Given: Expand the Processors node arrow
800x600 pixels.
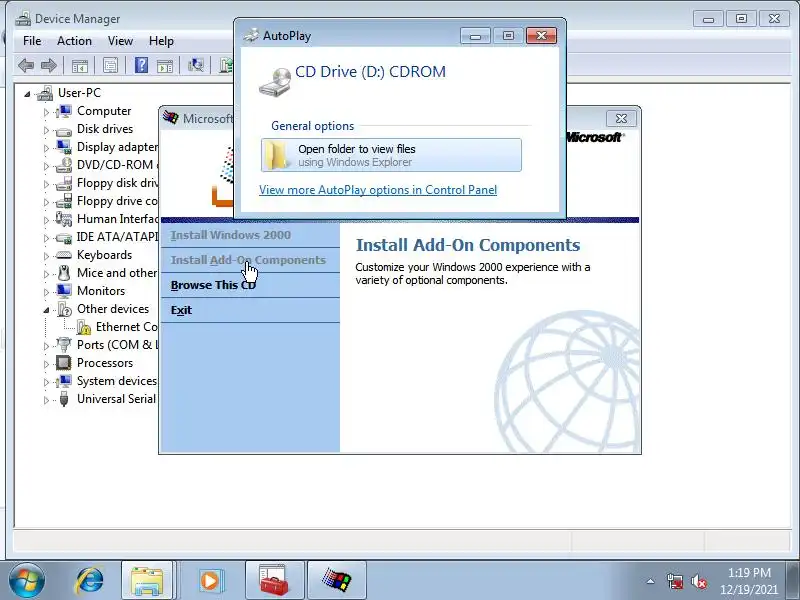Looking at the screenshot, I should pos(46,364).
